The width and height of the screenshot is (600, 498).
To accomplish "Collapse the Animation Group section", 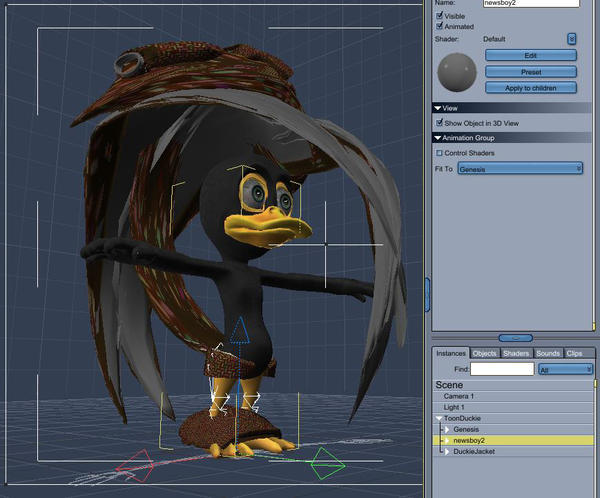I will coord(438,138).
